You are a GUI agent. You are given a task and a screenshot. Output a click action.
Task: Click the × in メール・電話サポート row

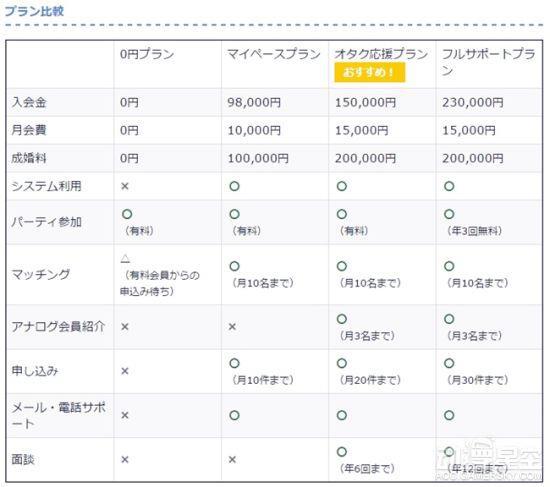[x=125, y=415]
